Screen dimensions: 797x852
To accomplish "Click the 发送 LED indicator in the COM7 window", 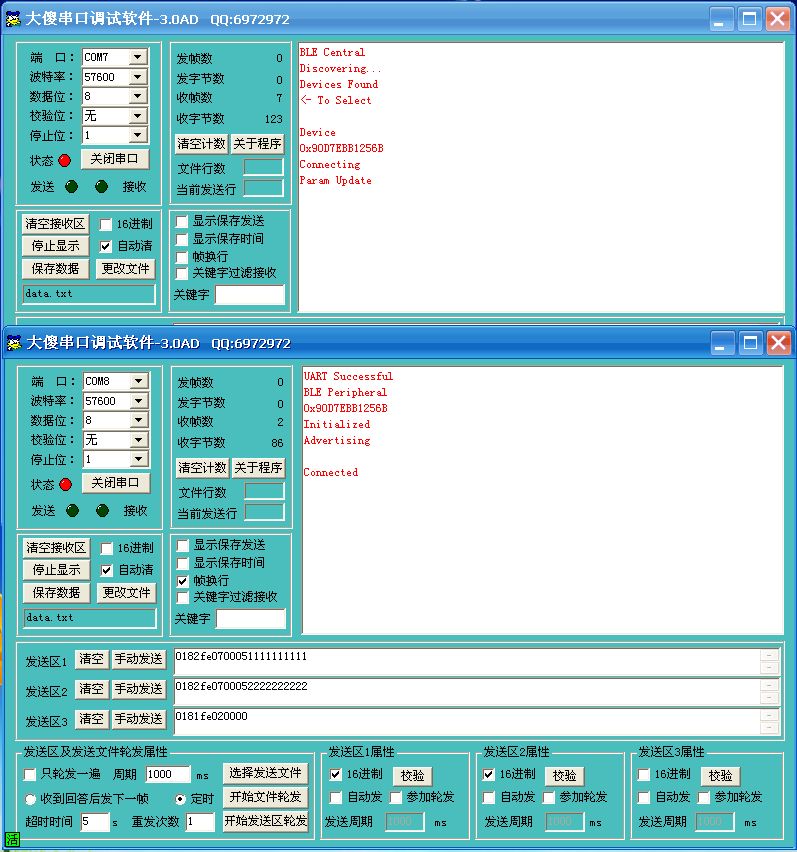I will point(71,186).
